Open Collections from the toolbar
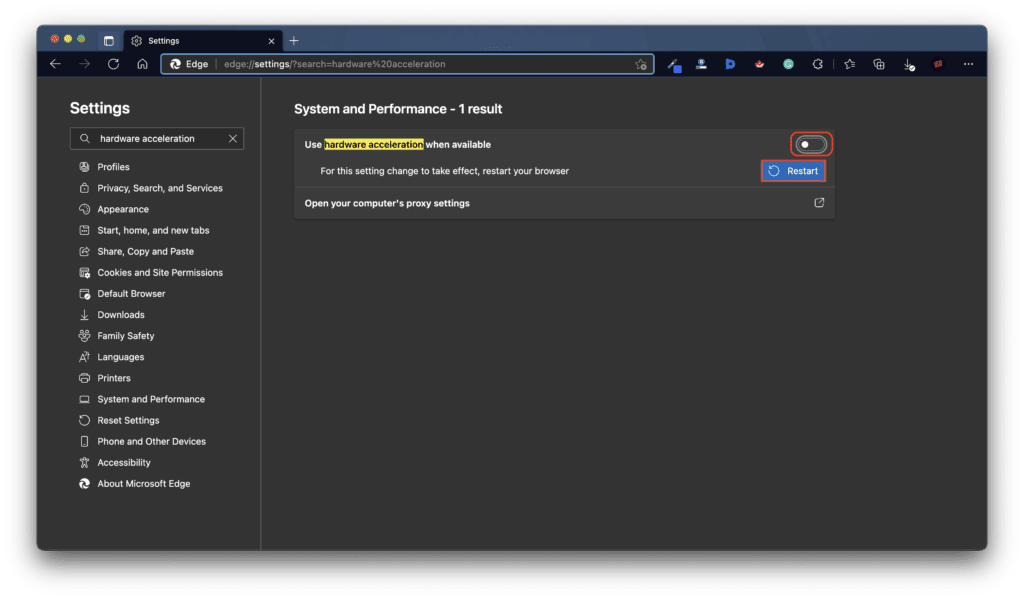 (x=878, y=63)
